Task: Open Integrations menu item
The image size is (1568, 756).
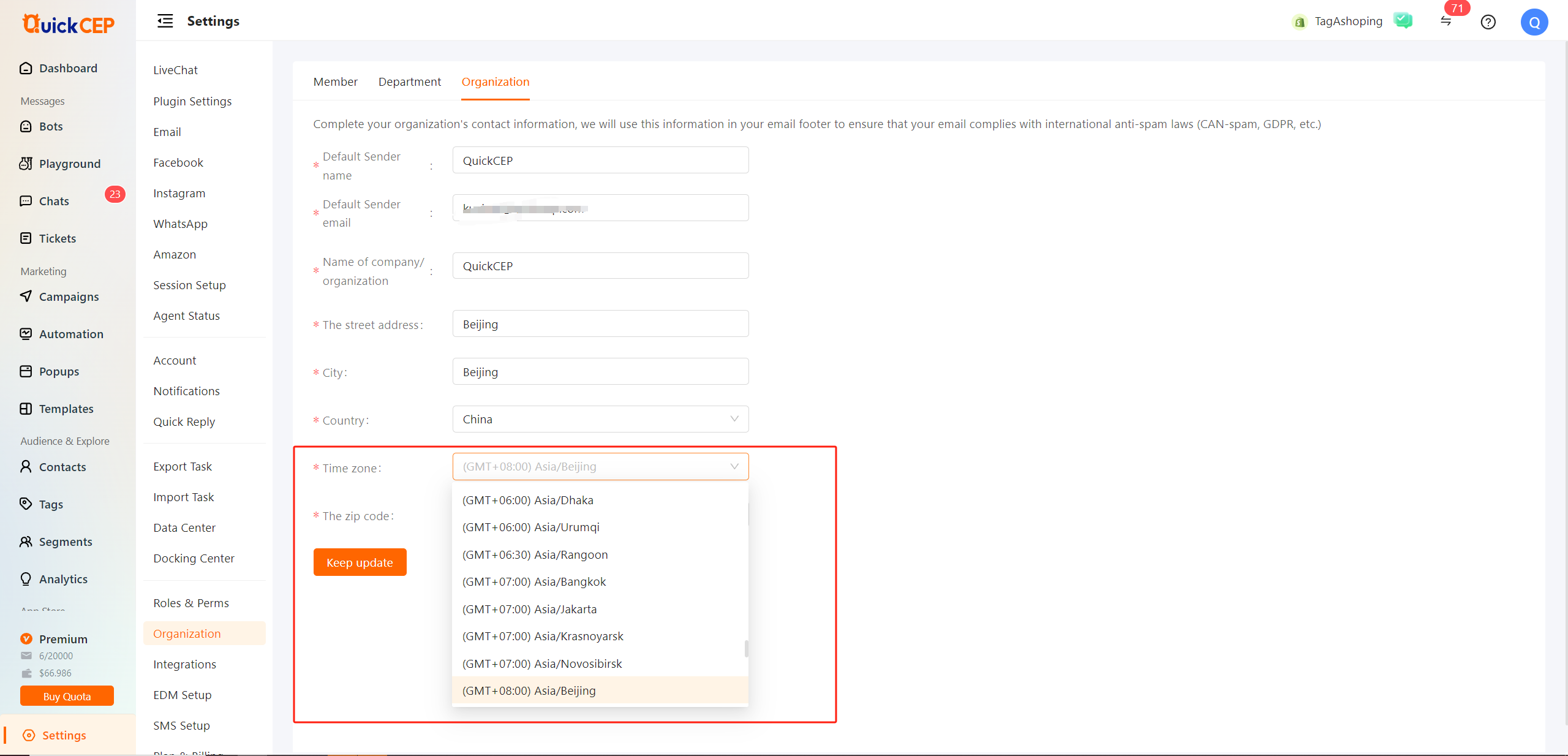Action: tap(184, 664)
